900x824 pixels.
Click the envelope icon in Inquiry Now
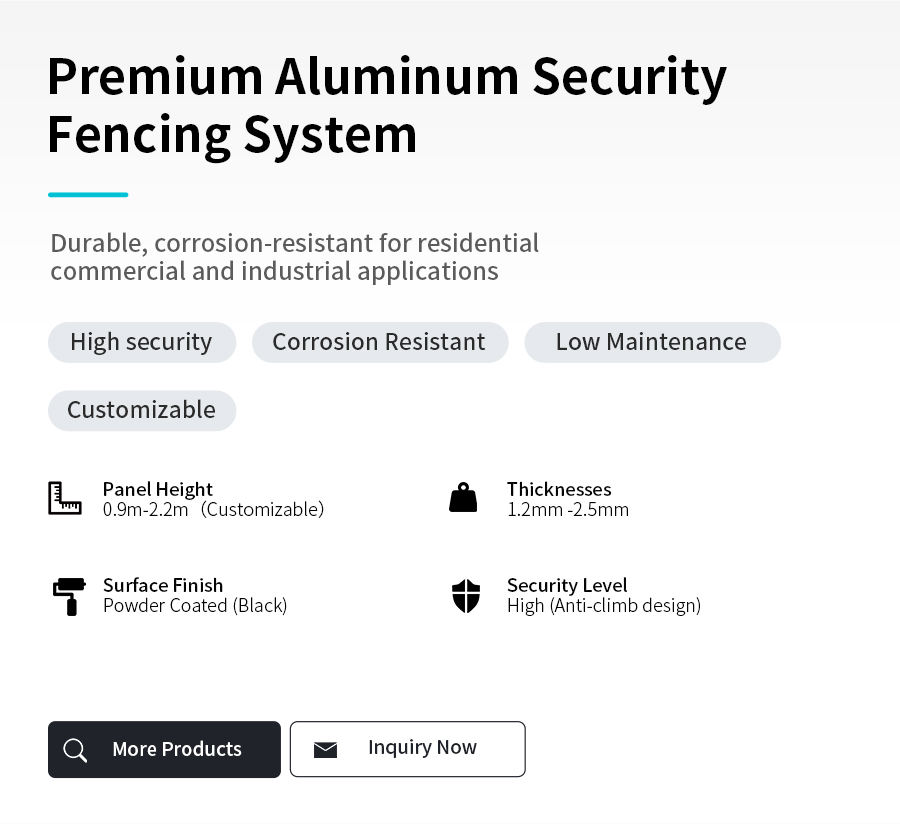click(x=325, y=749)
